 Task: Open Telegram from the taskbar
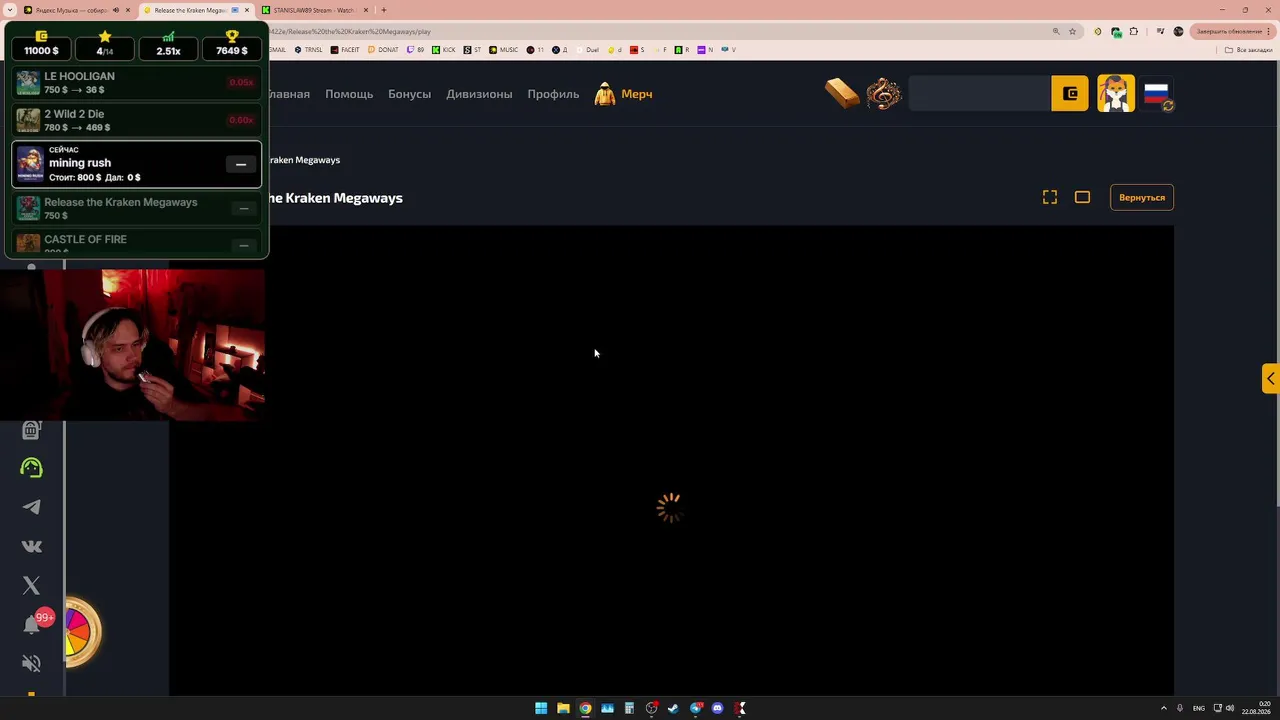click(x=695, y=708)
